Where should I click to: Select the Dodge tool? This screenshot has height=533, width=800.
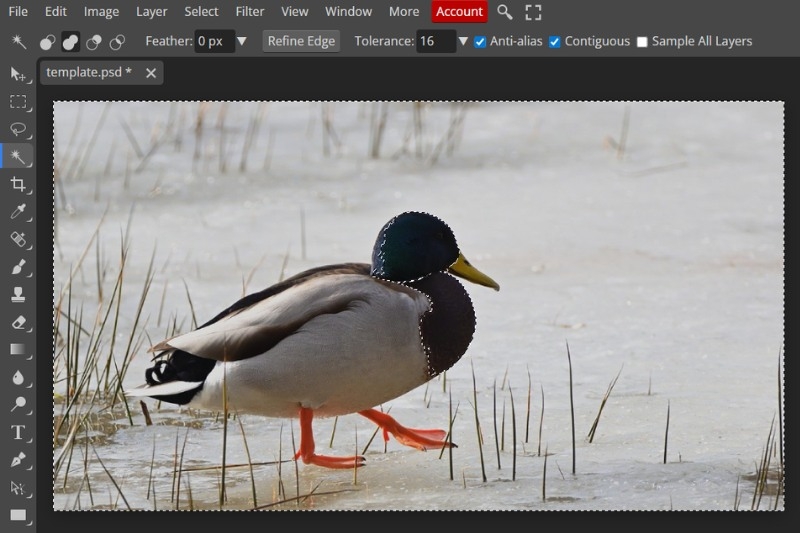18,404
